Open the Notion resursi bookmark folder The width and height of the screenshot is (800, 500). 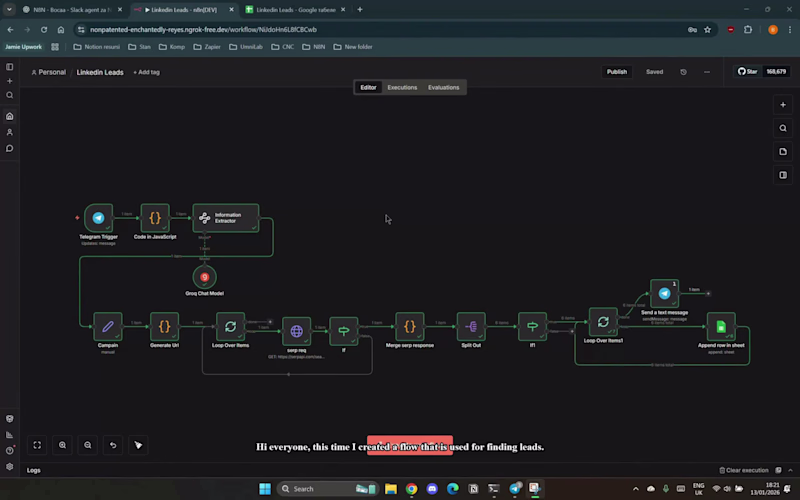[96, 47]
